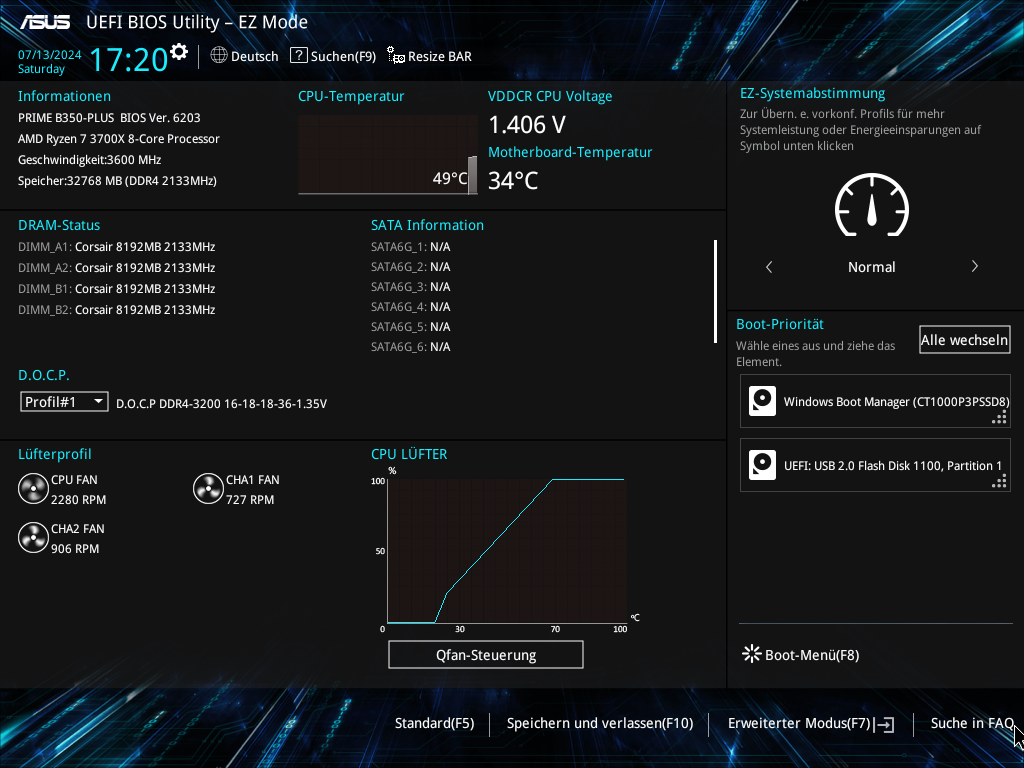The height and width of the screenshot is (768, 1024).
Task: Click the PRIME B350-PLUS BIOS Ver. 6203 line
Action: coord(109,118)
